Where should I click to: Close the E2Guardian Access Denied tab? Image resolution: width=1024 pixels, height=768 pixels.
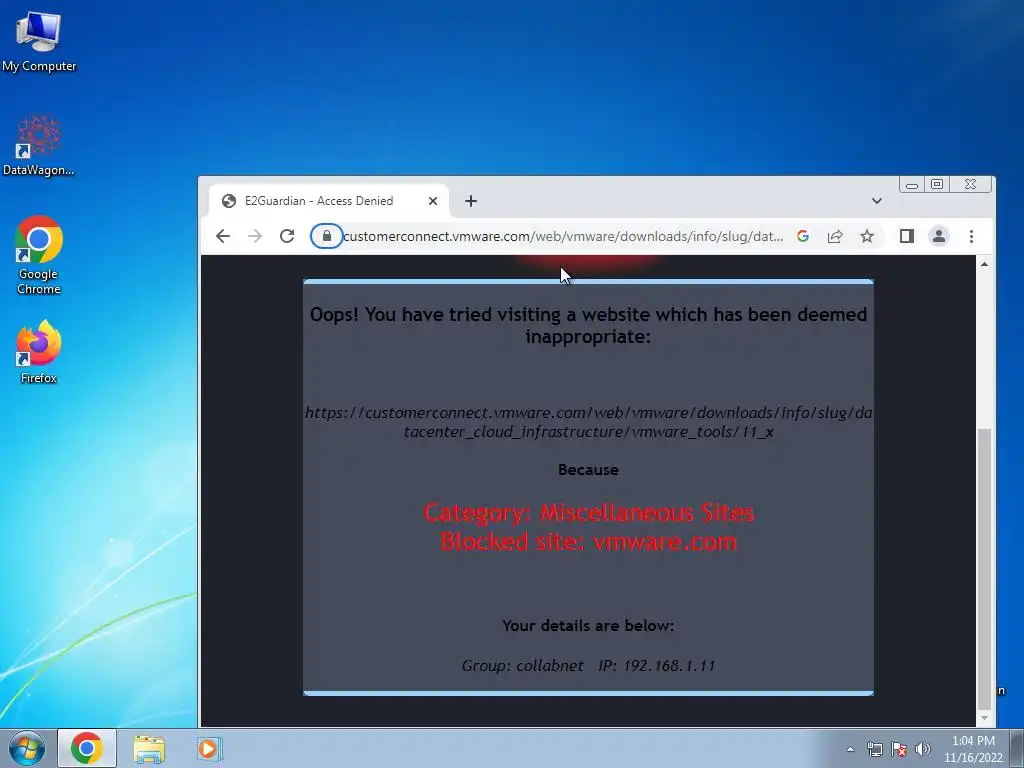tap(432, 201)
